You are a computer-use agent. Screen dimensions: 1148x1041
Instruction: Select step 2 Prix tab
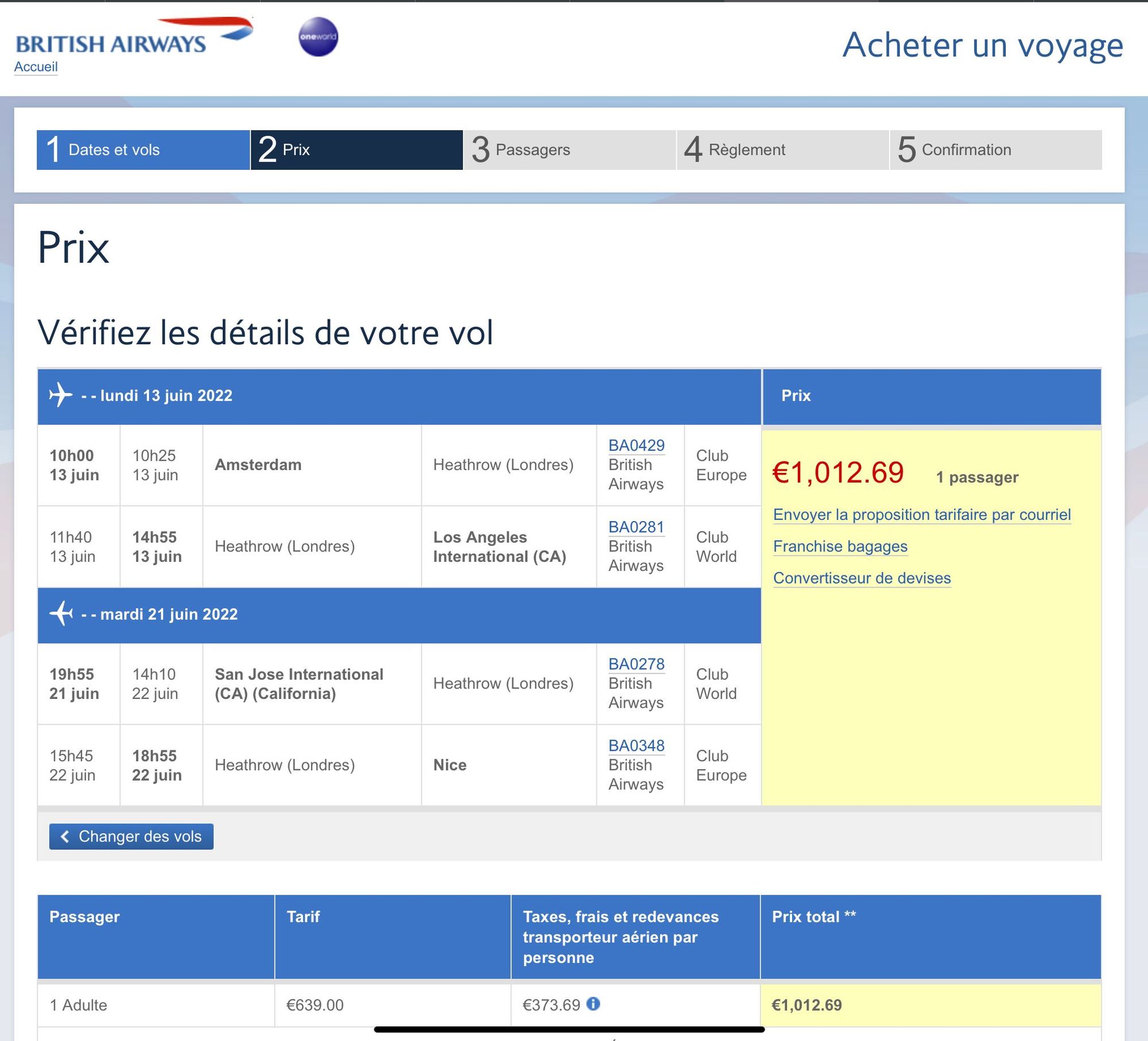[x=356, y=150]
